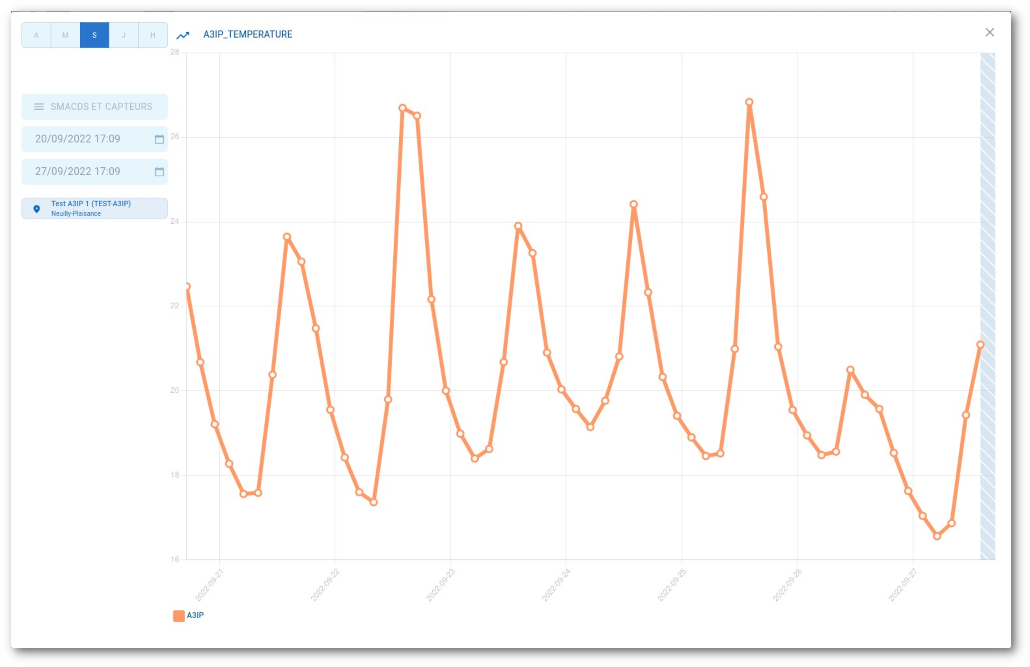
Task: Click the 27/09/2022 17:09 end date field
Action: point(78,172)
